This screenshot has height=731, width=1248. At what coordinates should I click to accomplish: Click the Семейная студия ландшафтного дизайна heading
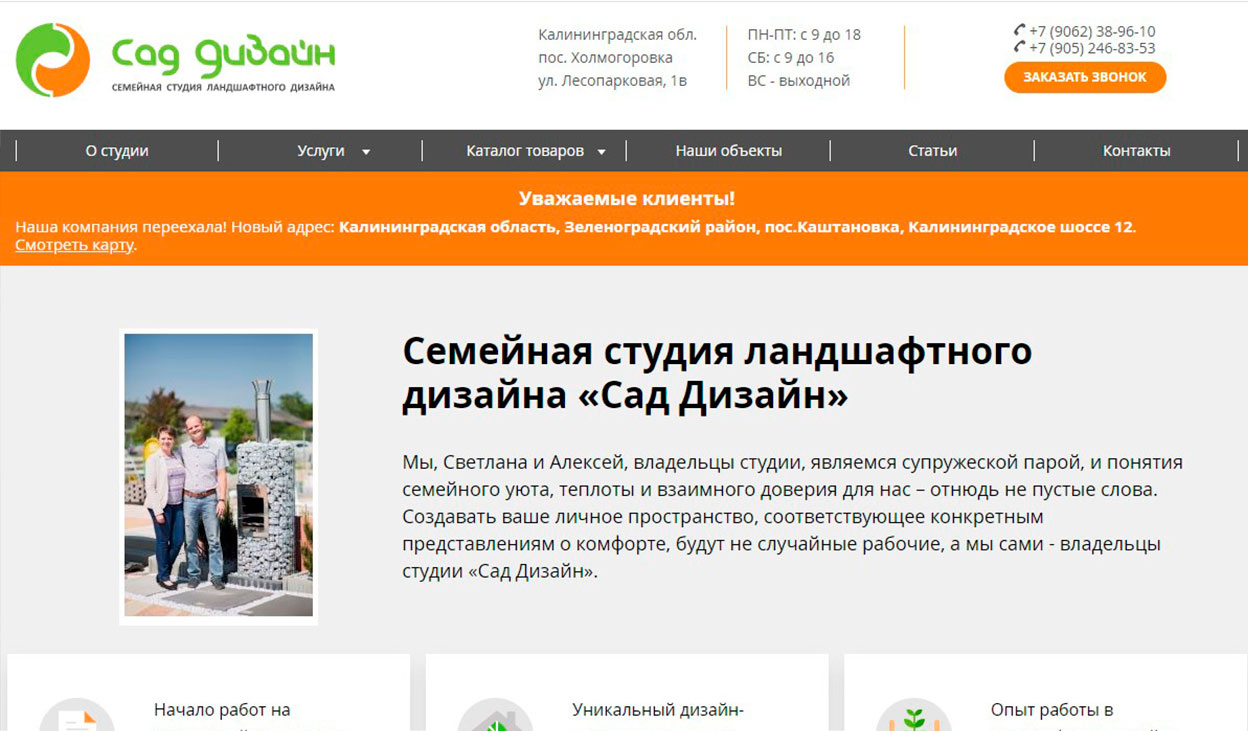click(x=717, y=374)
